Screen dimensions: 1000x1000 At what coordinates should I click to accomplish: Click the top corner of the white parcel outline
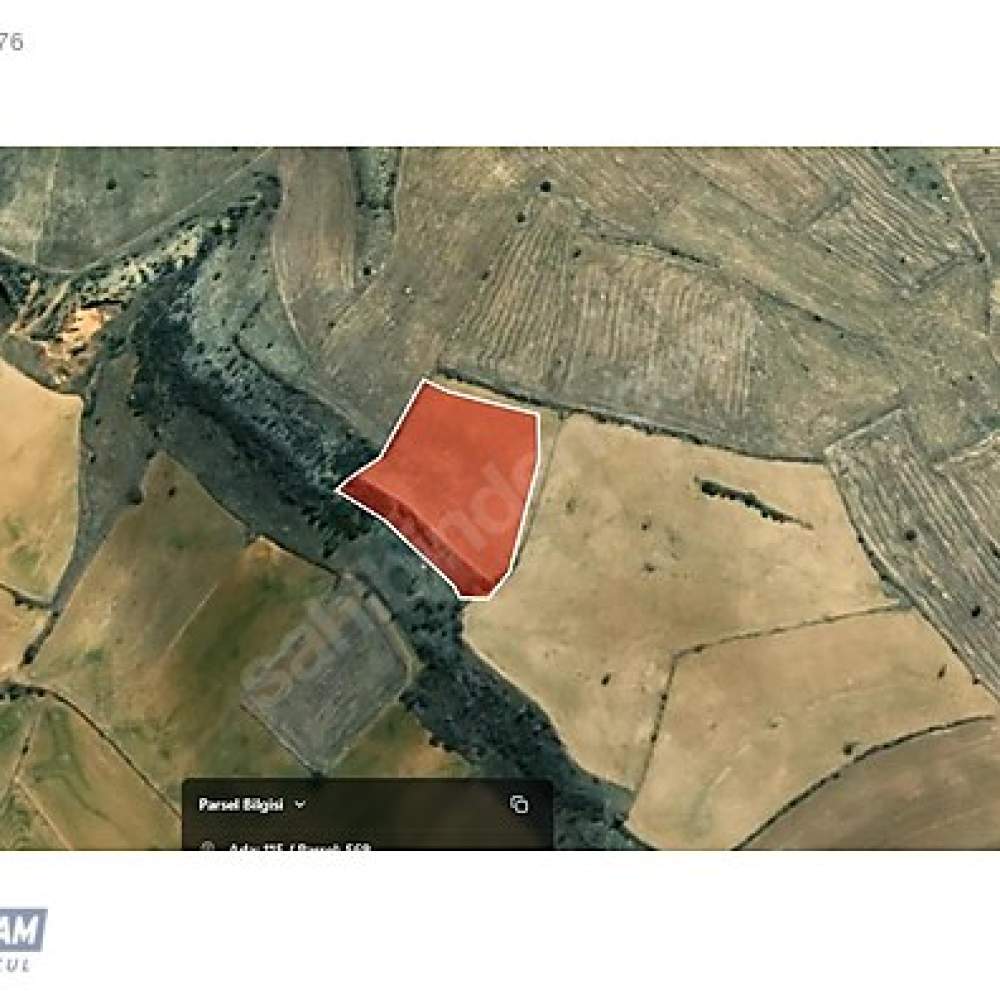coord(424,381)
